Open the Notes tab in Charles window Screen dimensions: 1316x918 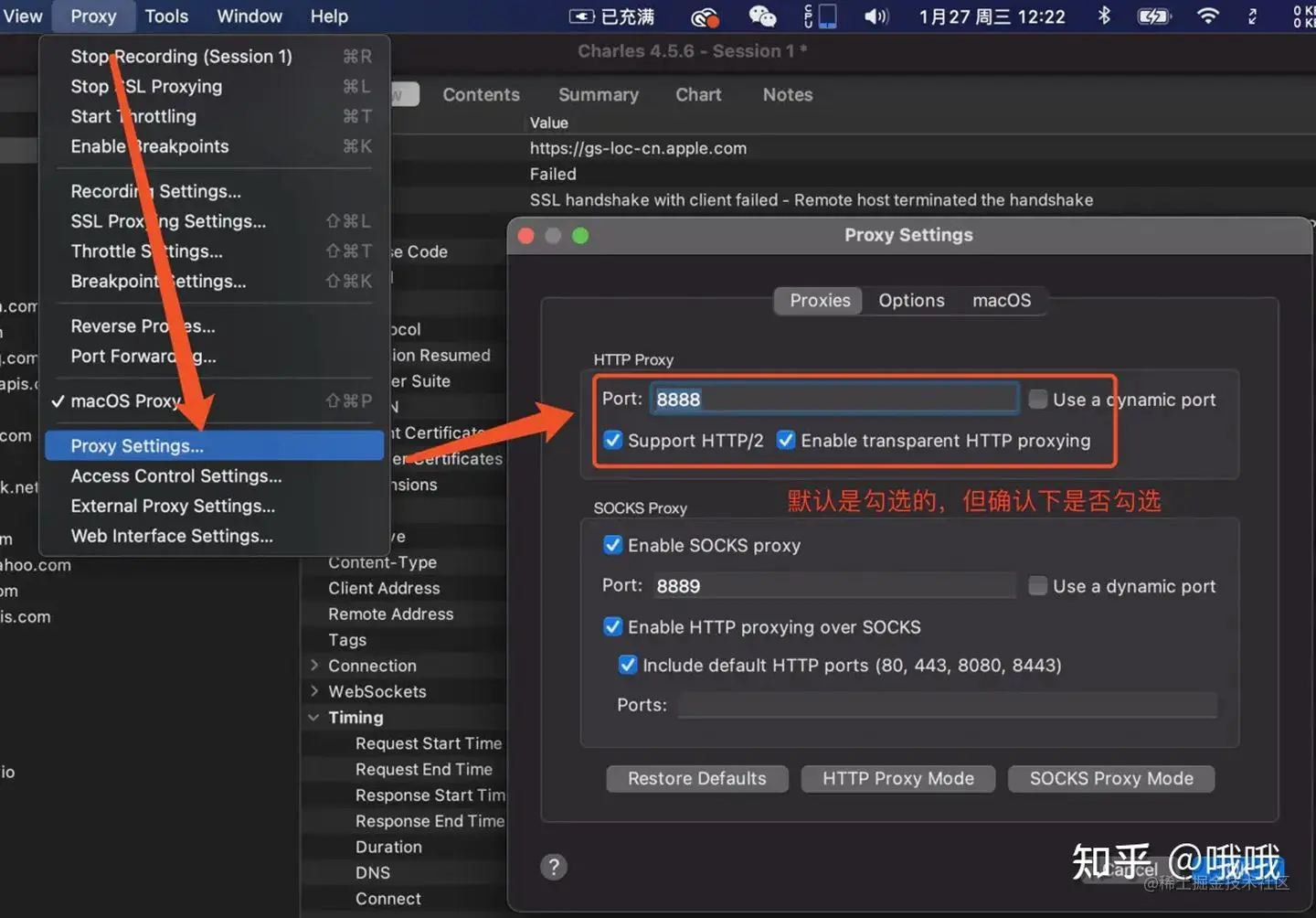coord(788,95)
